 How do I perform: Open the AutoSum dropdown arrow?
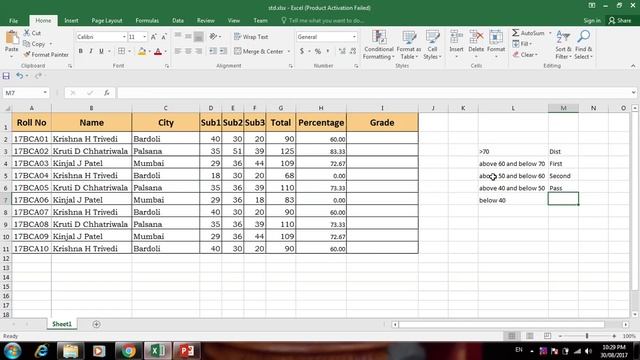(x=550, y=33)
